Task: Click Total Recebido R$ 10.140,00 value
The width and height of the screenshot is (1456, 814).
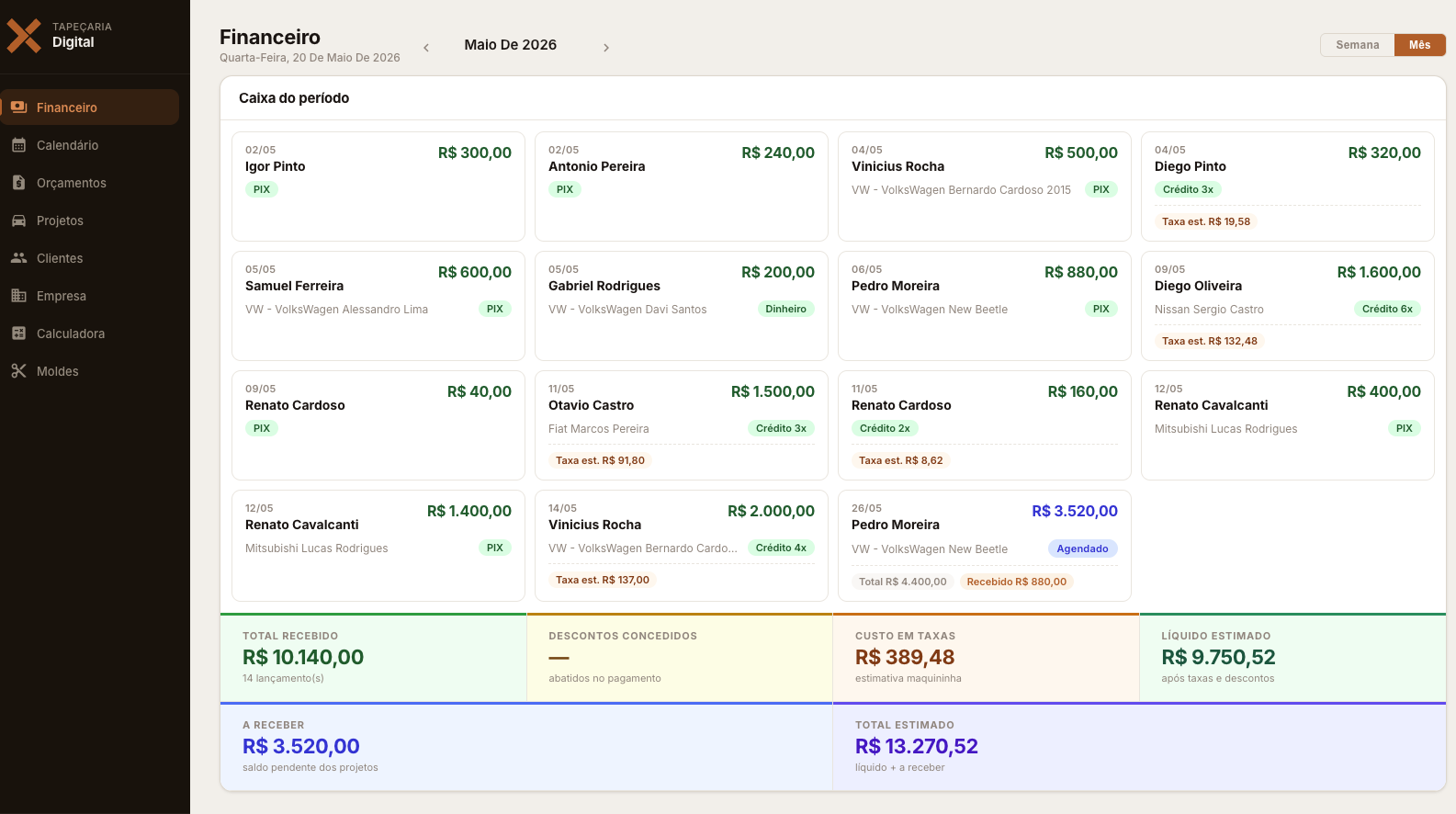Action: [x=303, y=657]
